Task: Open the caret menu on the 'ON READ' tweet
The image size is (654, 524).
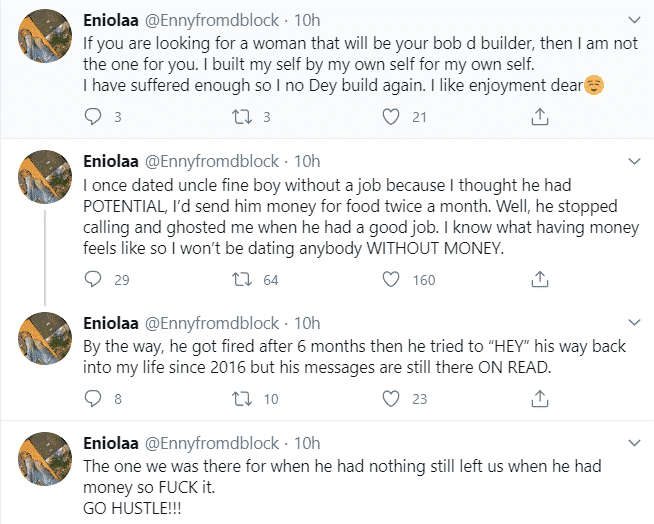Action: [633, 322]
